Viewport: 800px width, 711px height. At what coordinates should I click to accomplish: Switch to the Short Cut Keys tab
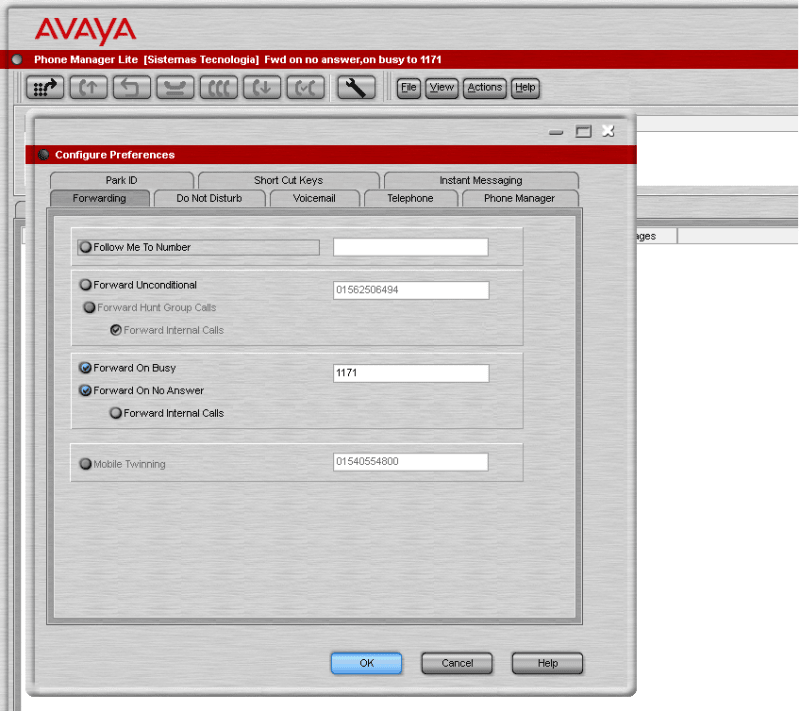point(289,180)
